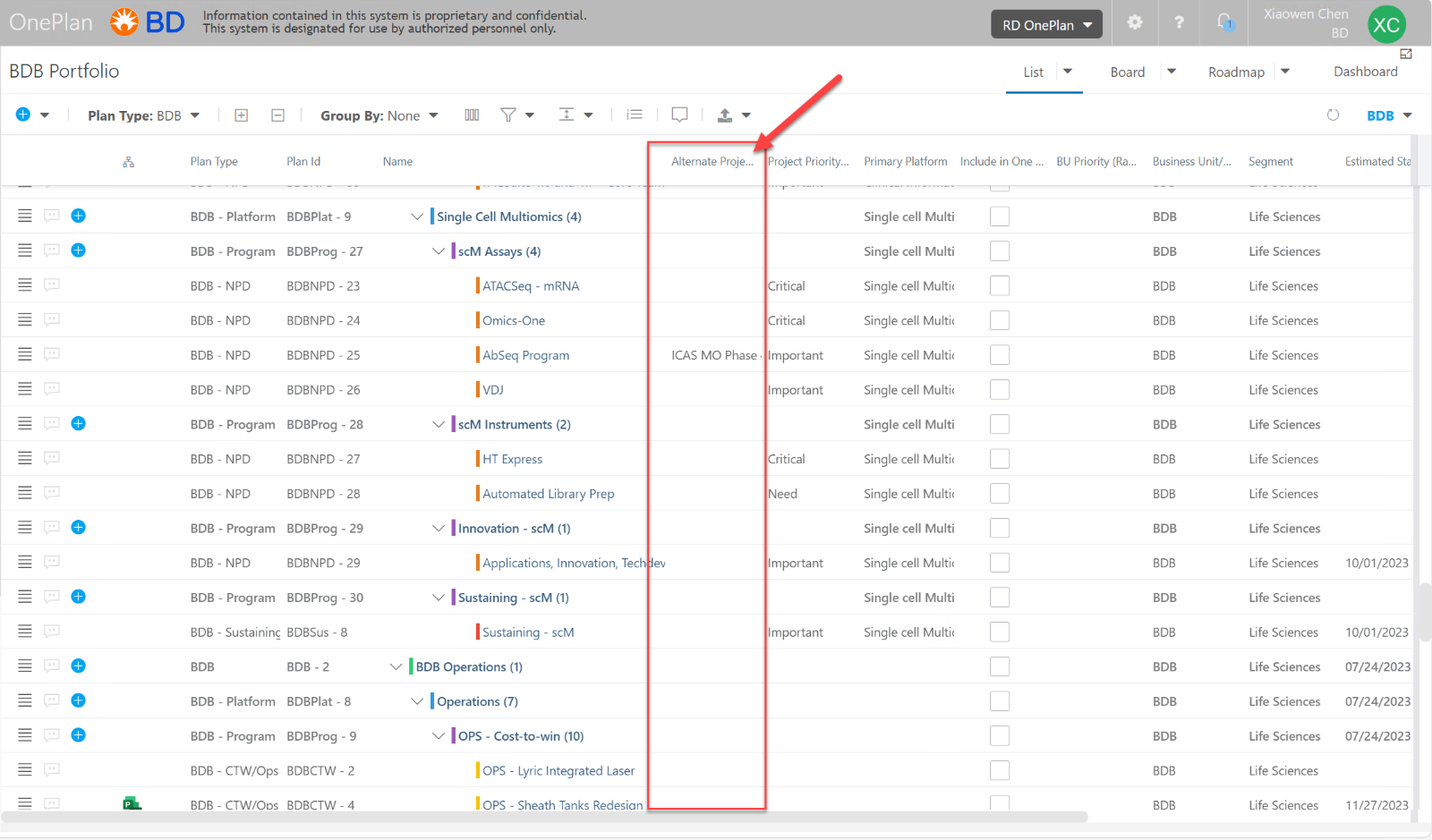Toggle checkbox for BDB Operations row
Screen dimensions: 1432x840
(1000, 666)
